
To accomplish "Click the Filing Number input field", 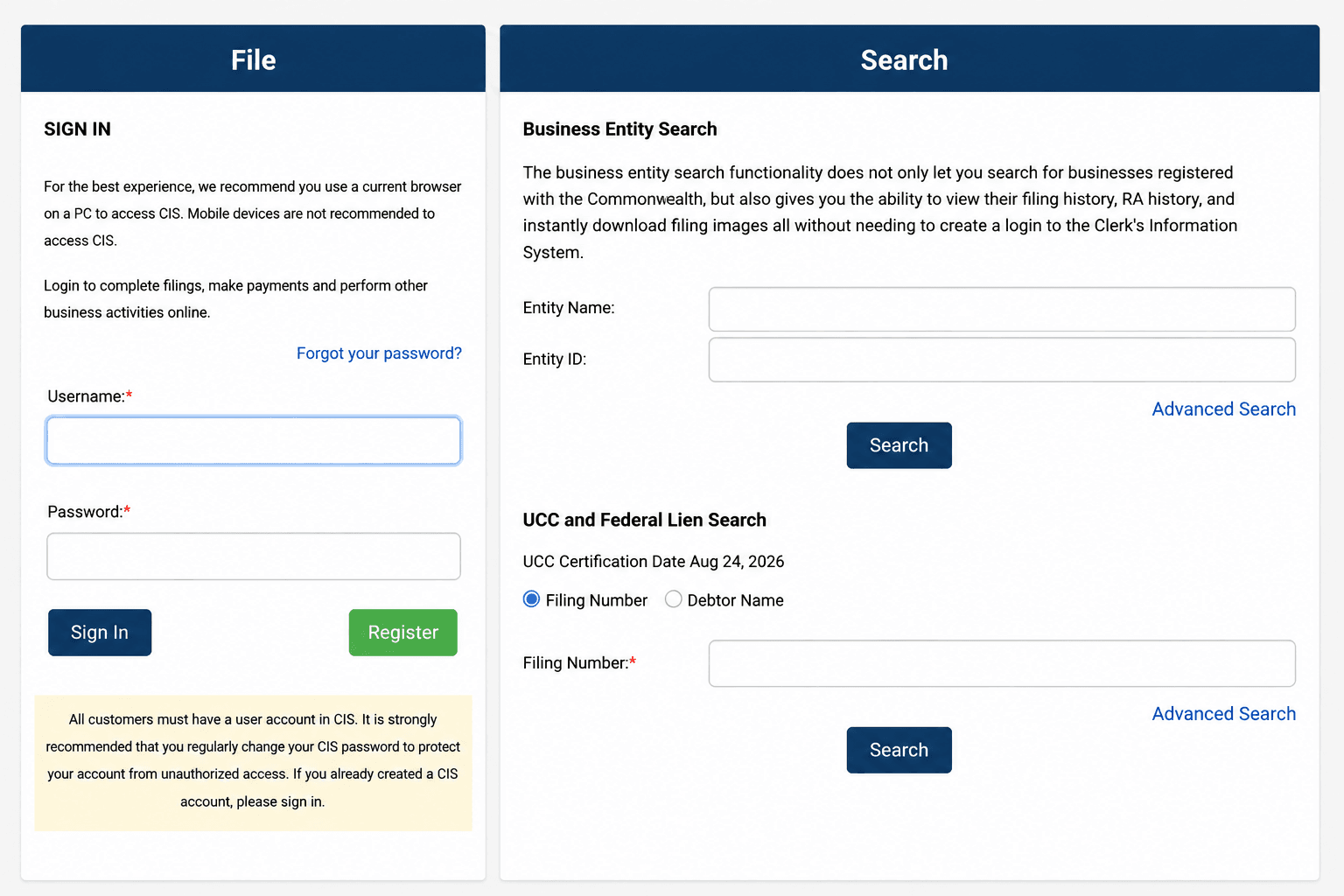I will click(x=1002, y=663).
